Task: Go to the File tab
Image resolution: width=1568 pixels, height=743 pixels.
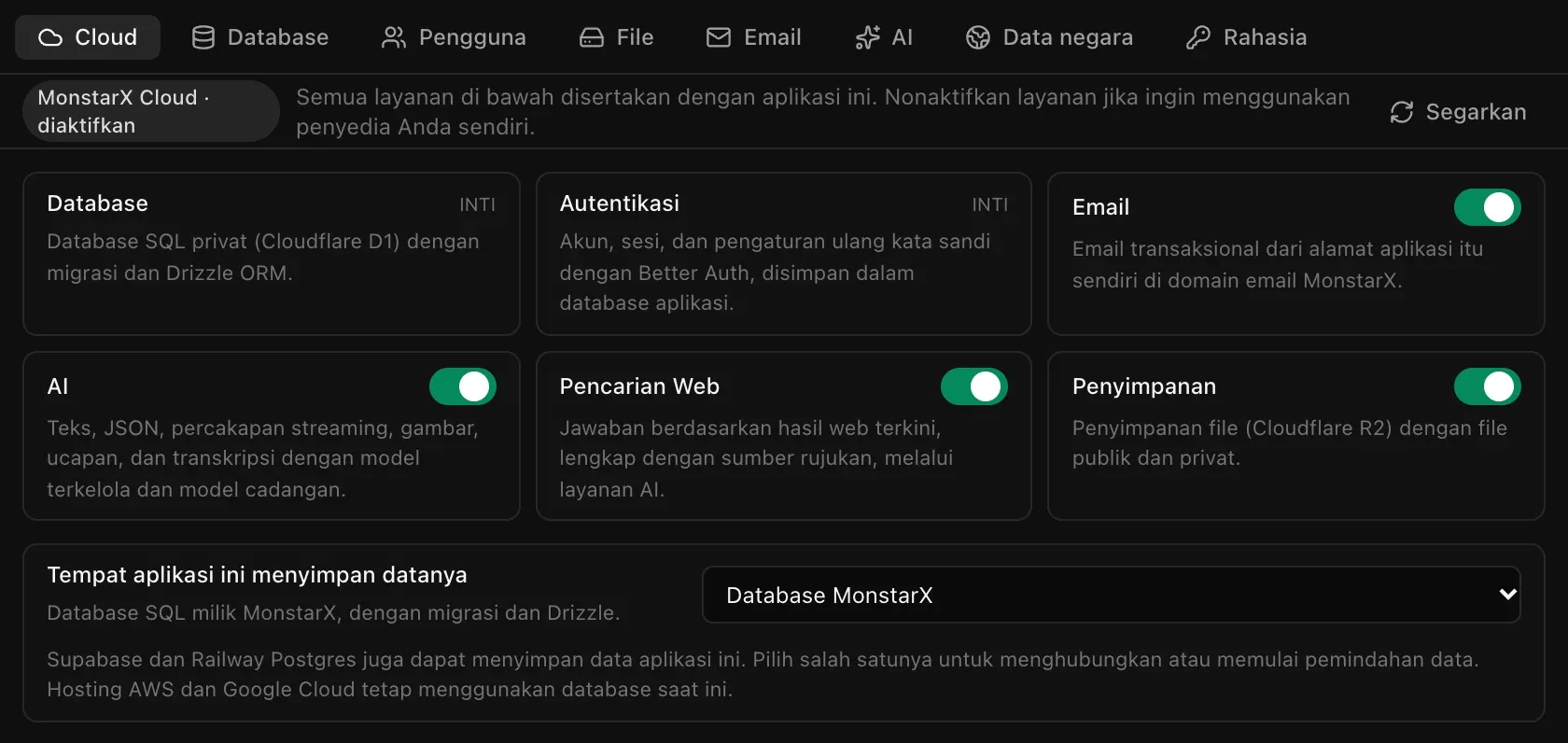Action: click(617, 37)
